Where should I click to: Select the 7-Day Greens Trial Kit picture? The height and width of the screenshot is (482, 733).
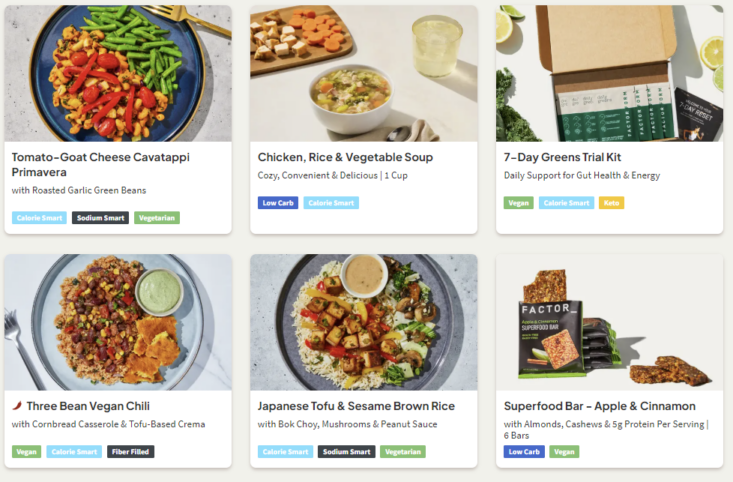[609, 73]
